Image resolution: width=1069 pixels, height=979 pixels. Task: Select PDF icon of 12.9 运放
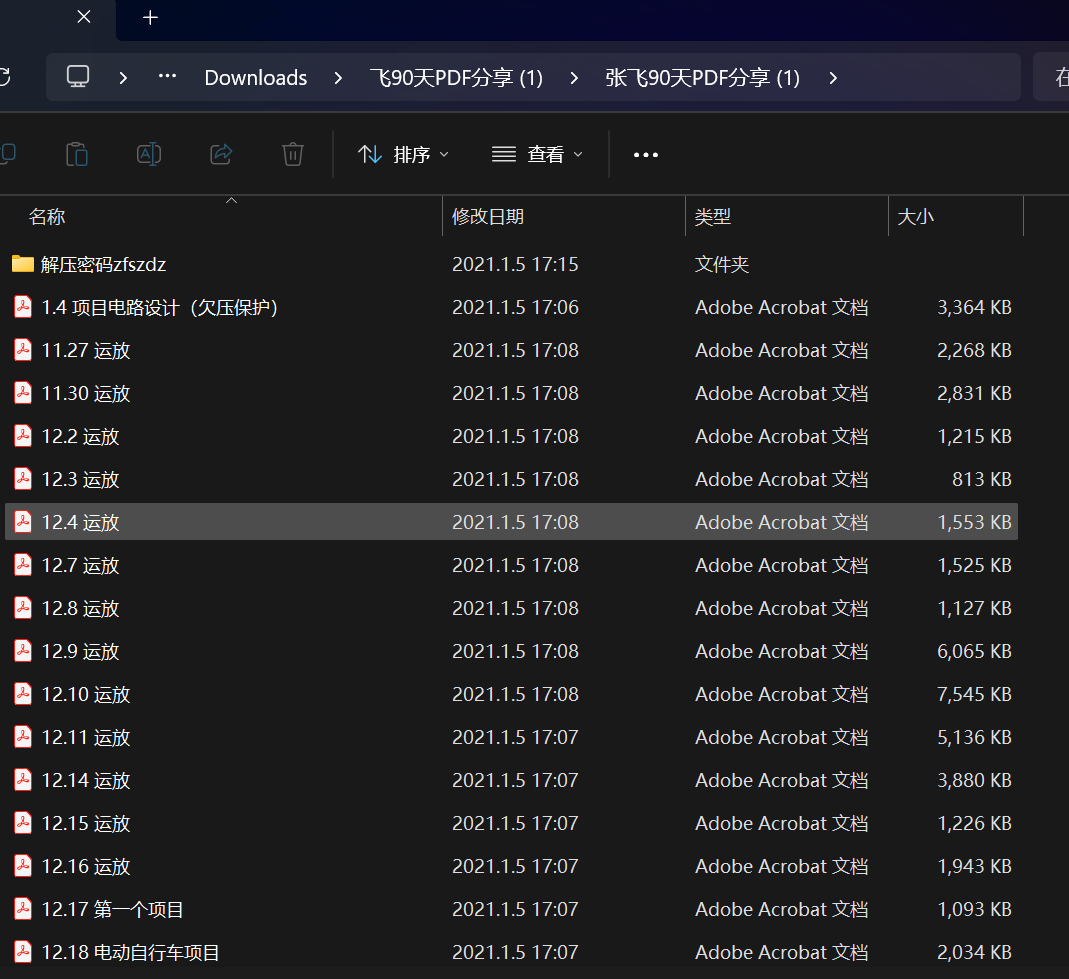pyautogui.click(x=23, y=650)
